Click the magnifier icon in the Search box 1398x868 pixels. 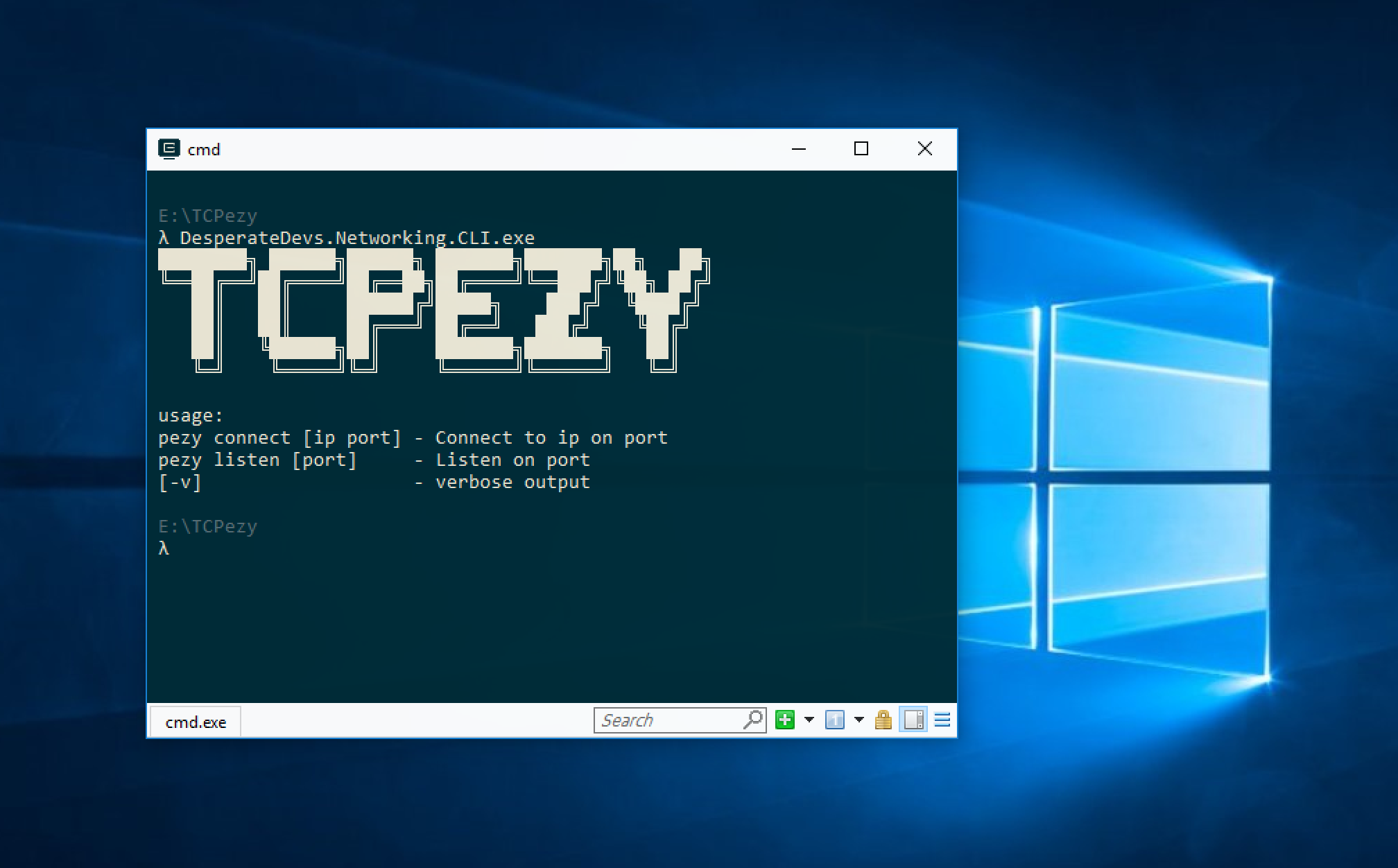(x=752, y=720)
